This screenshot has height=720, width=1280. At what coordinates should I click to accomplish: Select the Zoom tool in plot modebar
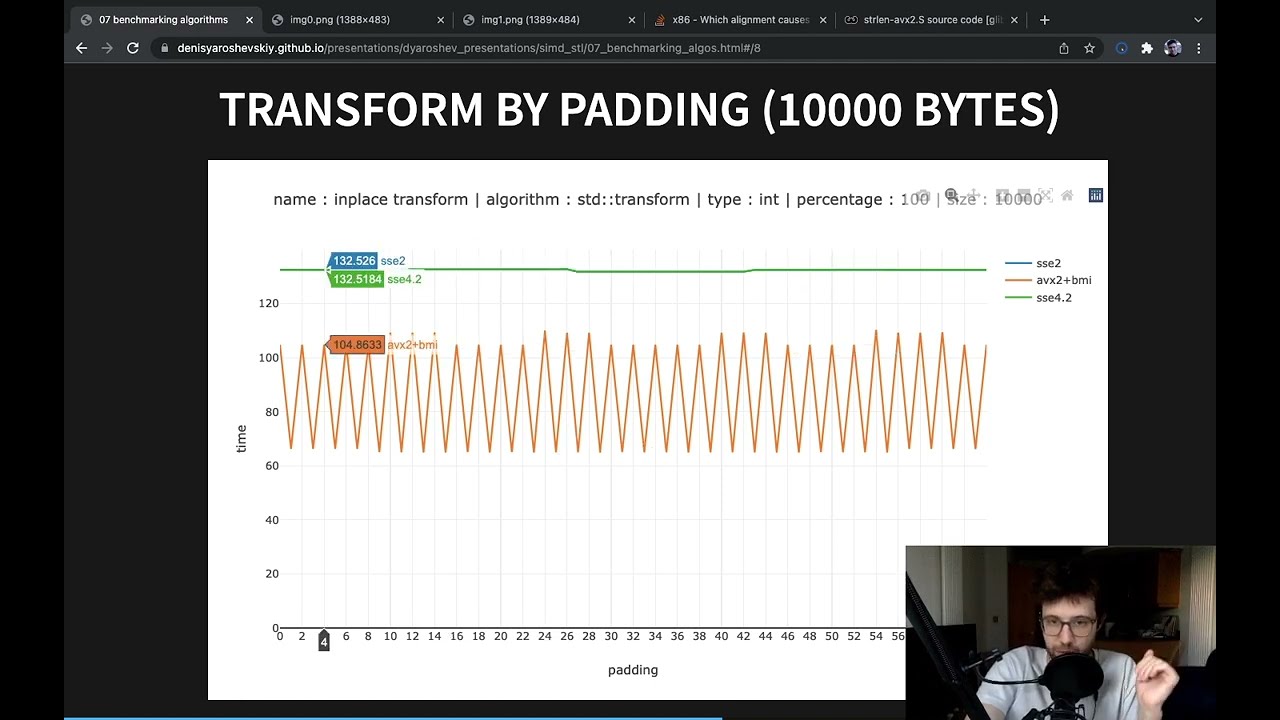(x=951, y=195)
